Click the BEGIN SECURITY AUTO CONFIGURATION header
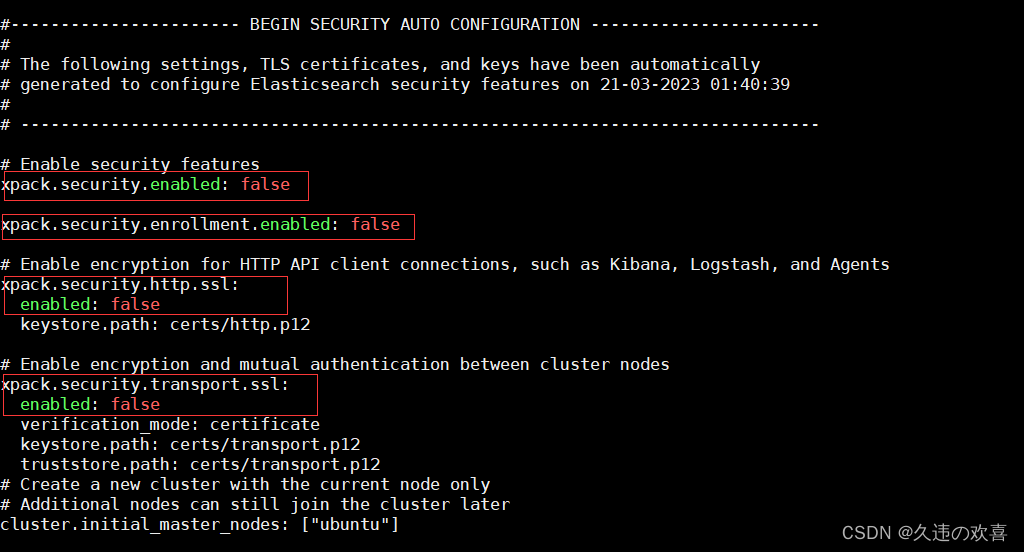Image resolution: width=1024 pixels, height=552 pixels. tap(415, 25)
